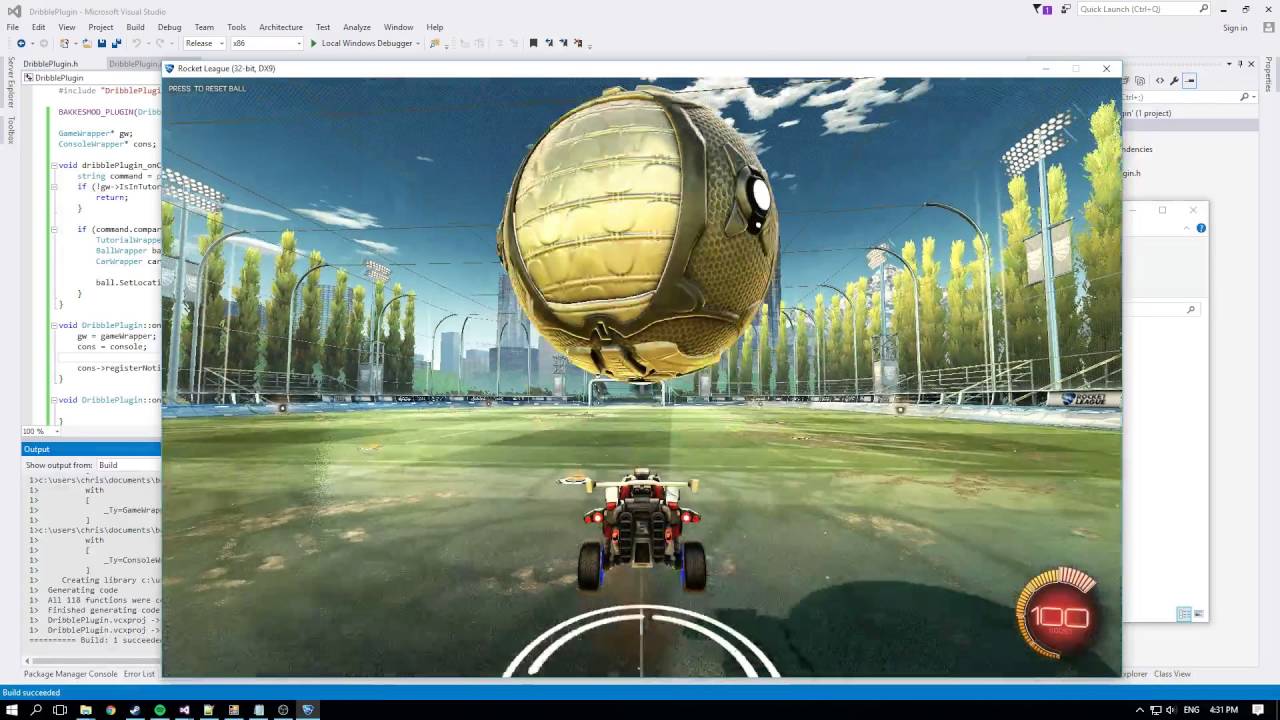The height and width of the screenshot is (720, 1280).
Task: Click the Navigate Backward toolbar icon
Action: click(21, 43)
